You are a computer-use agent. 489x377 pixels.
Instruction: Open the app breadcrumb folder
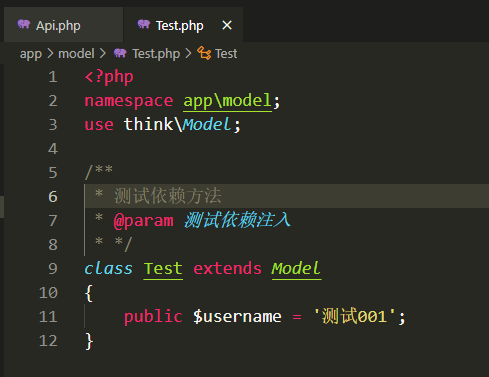click(31, 54)
